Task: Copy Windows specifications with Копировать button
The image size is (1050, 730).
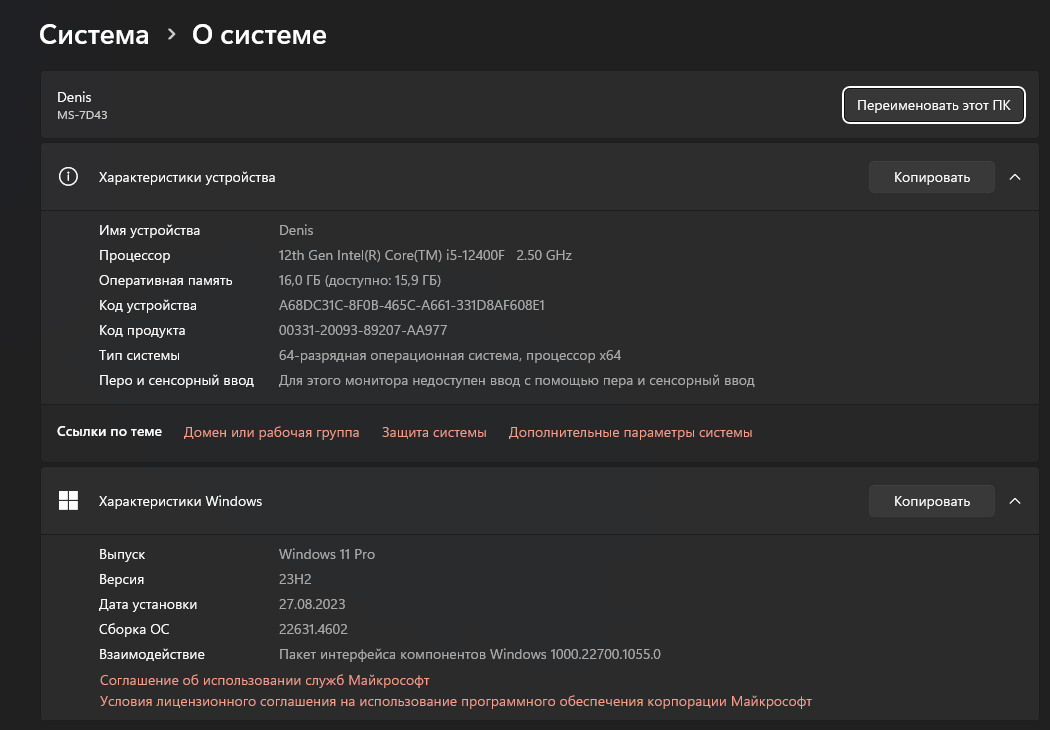Action: (931, 501)
